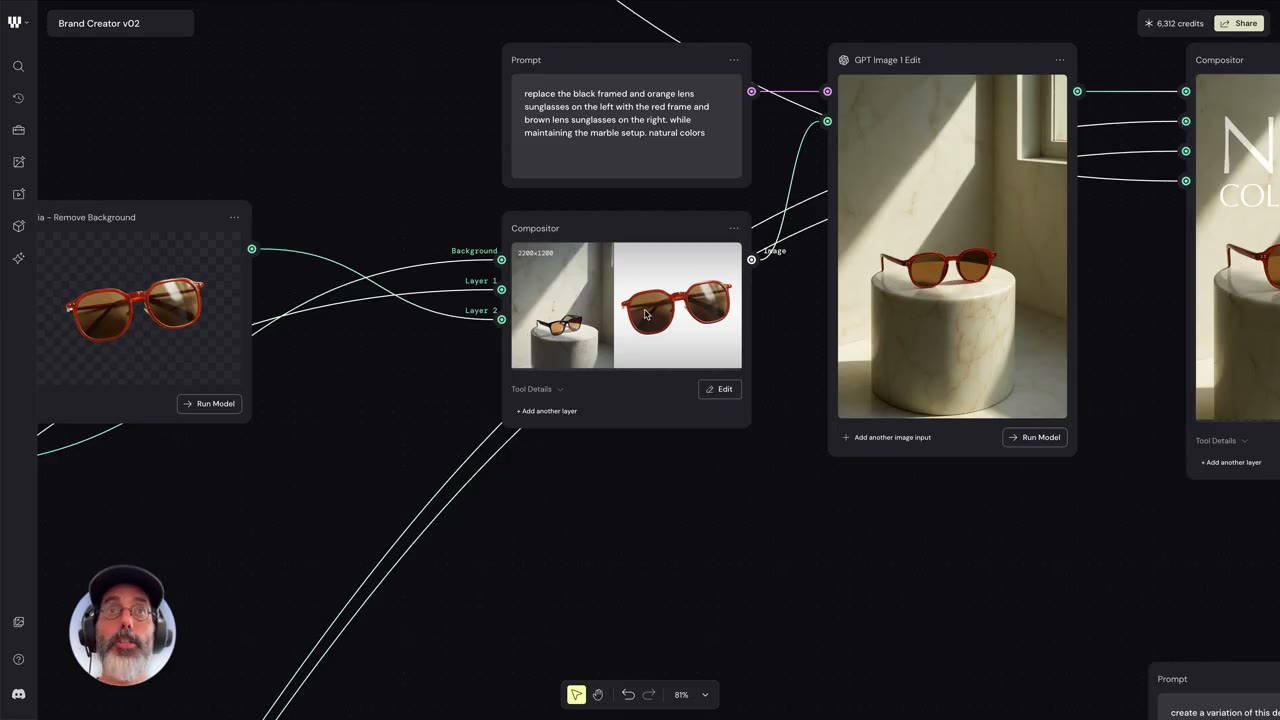Activate the yellow pointer select tool
The image size is (1280, 720).
[x=576, y=695]
